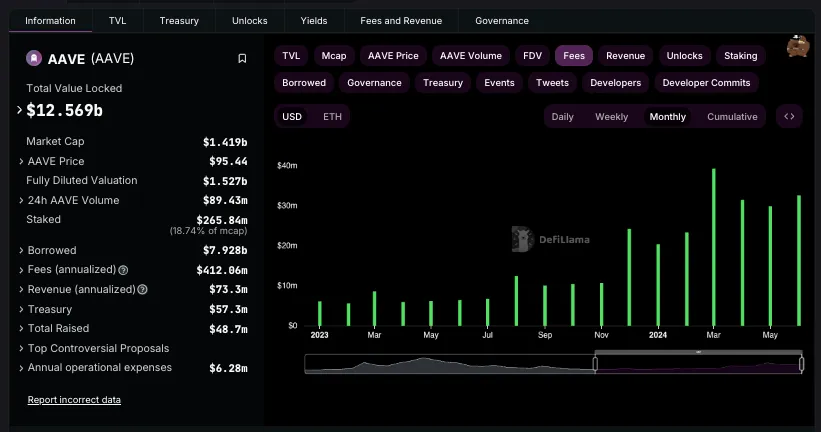Toggle the AAVE Volume chart metric

(471, 56)
